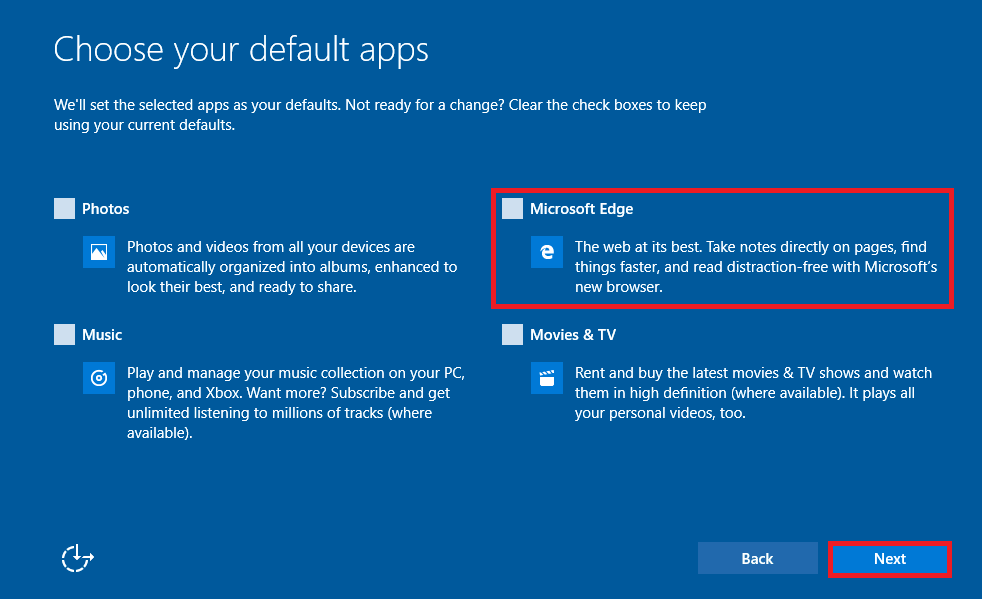Click the Music app disc icon

point(99,378)
